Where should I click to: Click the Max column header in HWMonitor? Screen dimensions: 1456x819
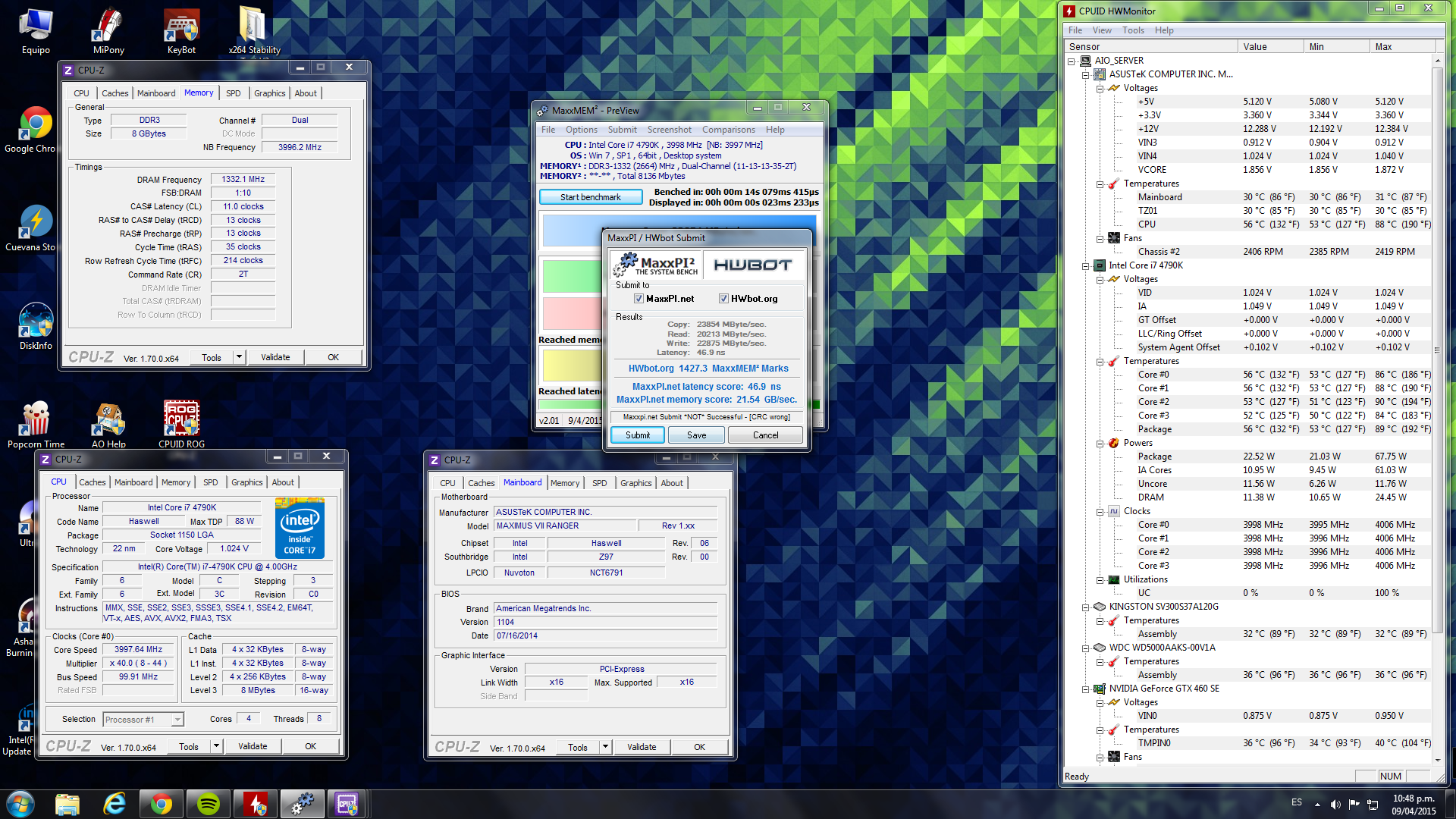tap(1403, 46)
